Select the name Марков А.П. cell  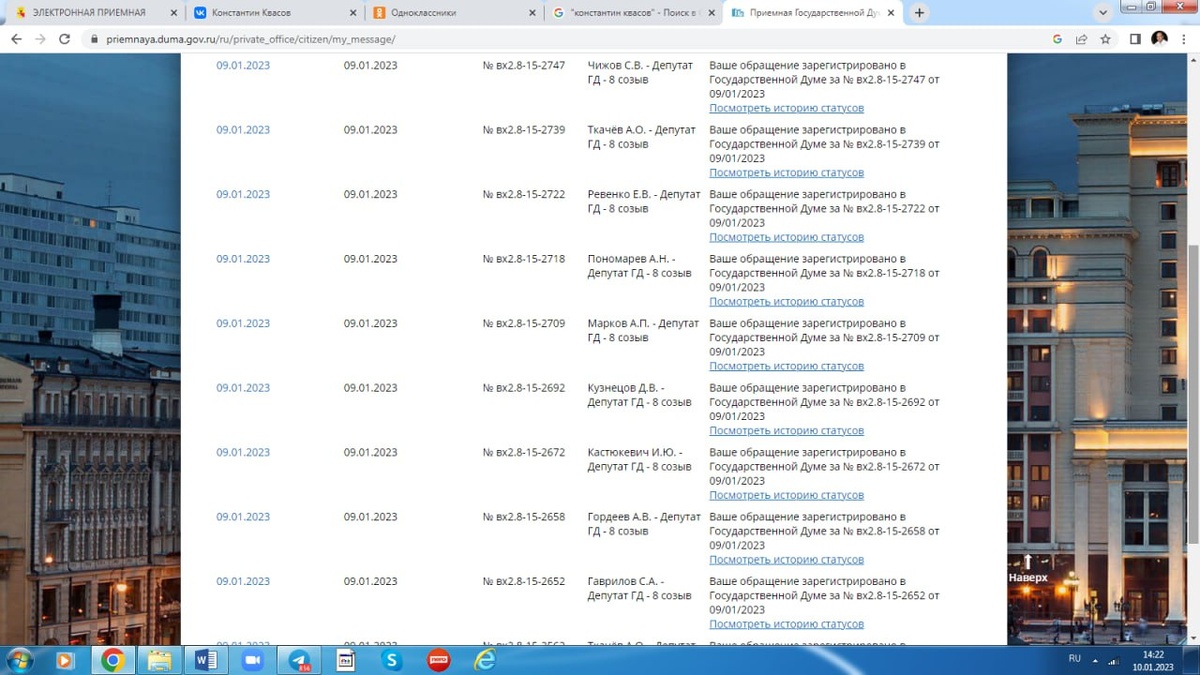point(643,330)
